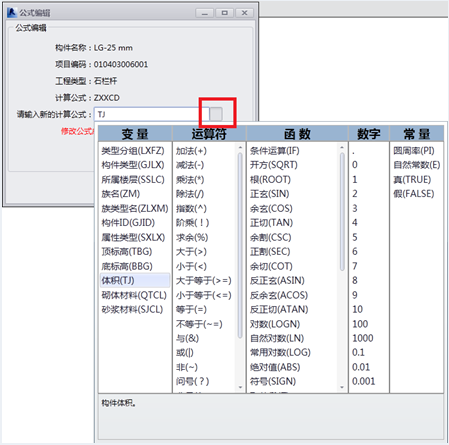The image size is (449, 445).
Task: Insert the 大于等于(>=) operator
Action: pos(203,280)
